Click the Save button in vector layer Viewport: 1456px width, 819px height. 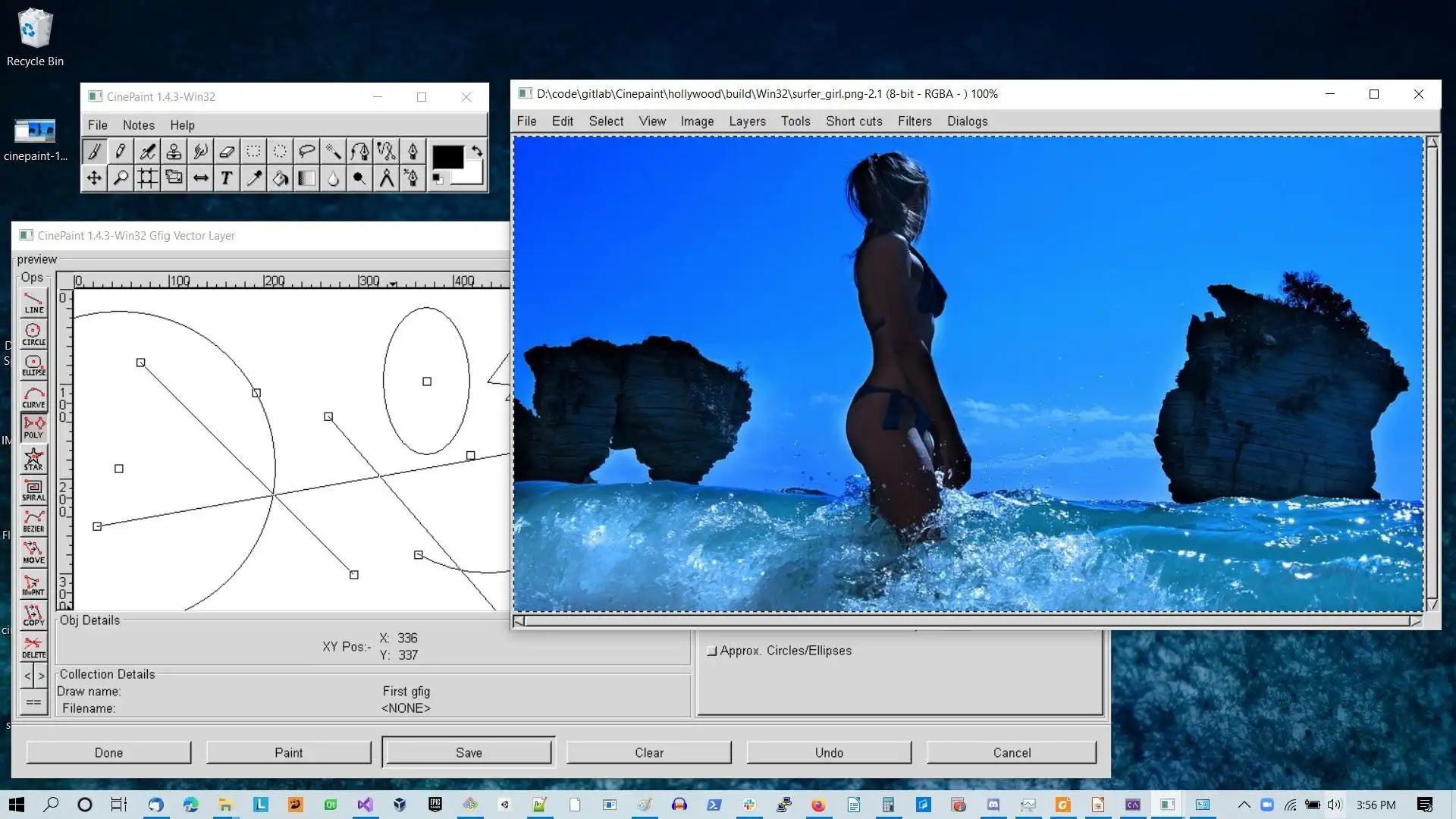[x=469, y=753]
